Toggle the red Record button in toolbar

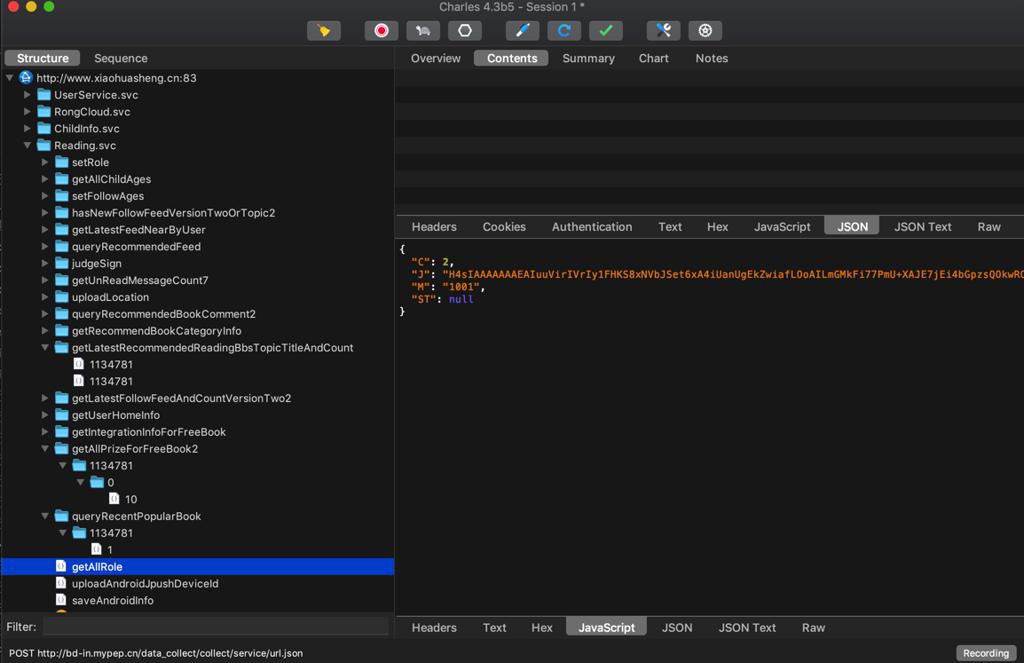381,31
